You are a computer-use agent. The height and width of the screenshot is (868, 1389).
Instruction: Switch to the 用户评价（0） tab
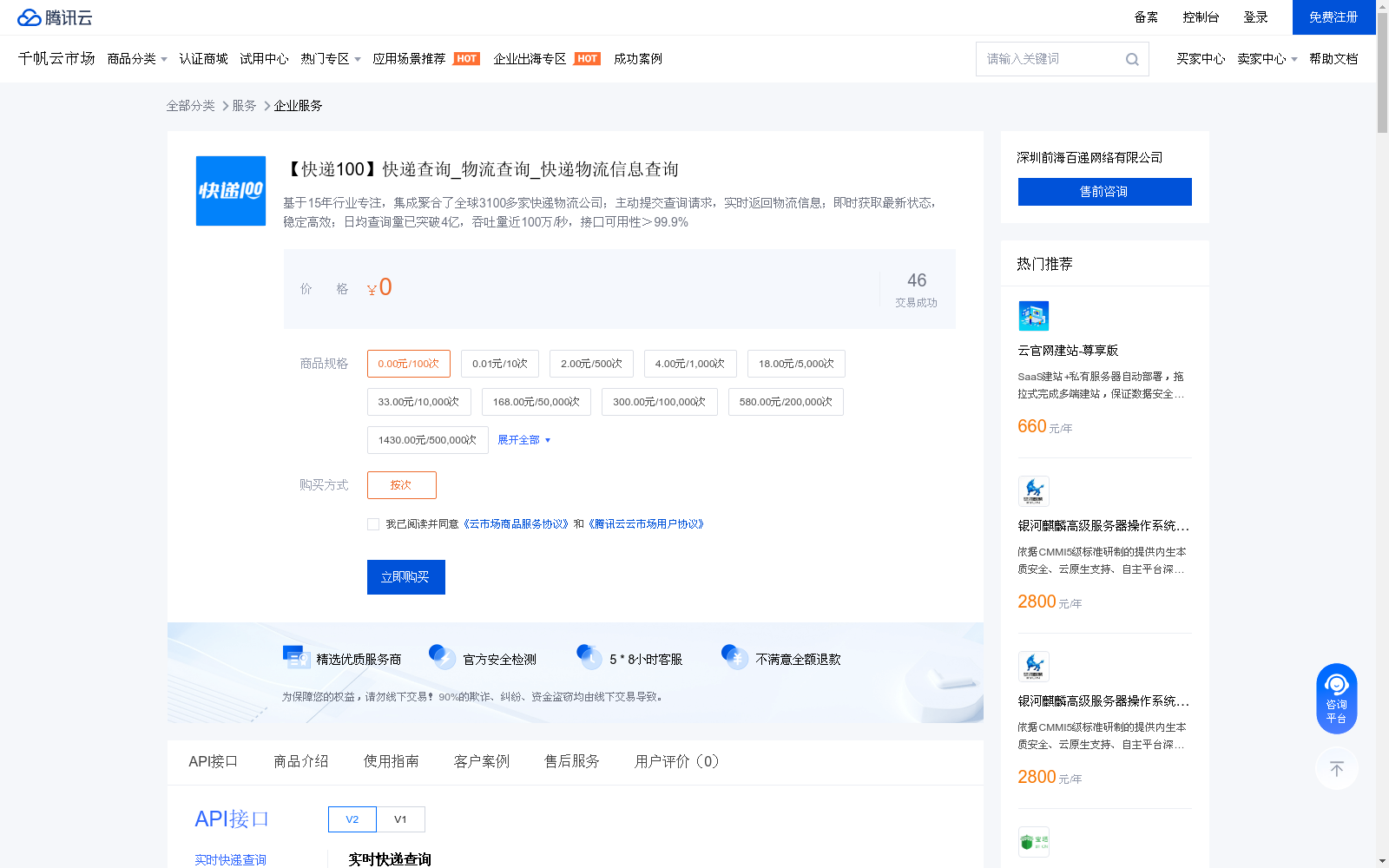click(677, 761)
